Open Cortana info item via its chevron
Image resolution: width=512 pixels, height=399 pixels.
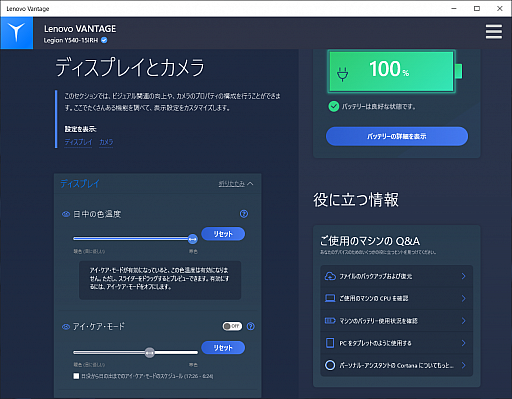pos(463,365)
